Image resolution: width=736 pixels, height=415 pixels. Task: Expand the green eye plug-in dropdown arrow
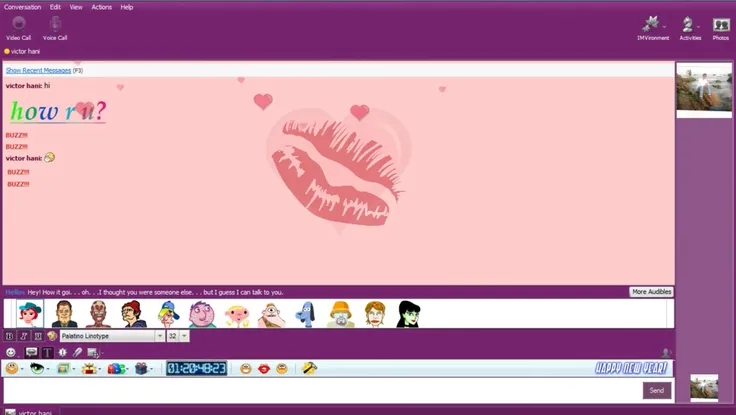[48, 369]
